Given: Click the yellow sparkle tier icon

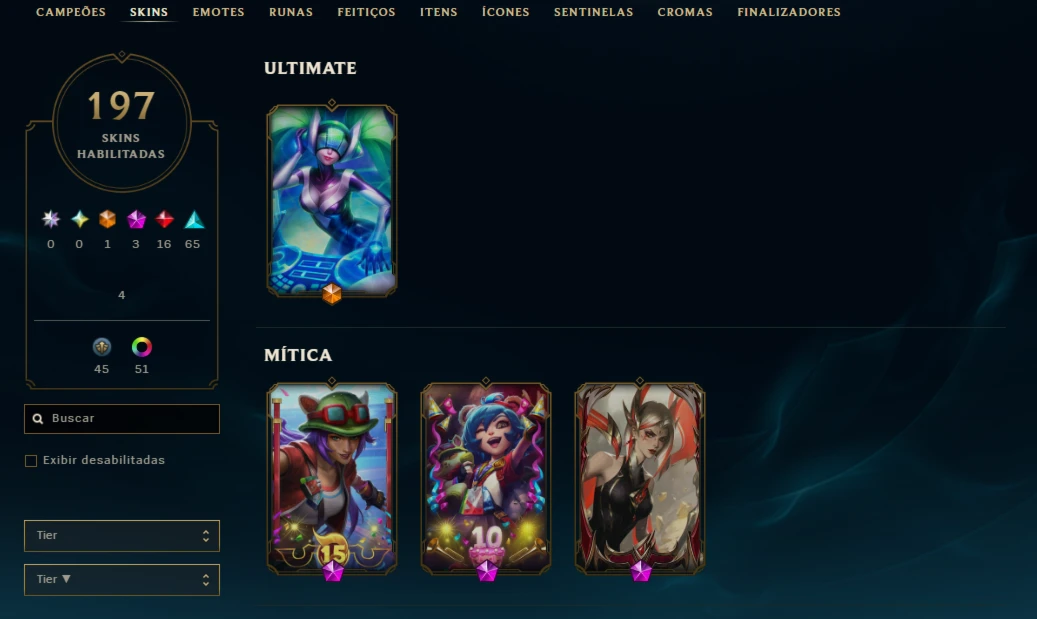Looking at the screenshot, I should tap(79, 219).
